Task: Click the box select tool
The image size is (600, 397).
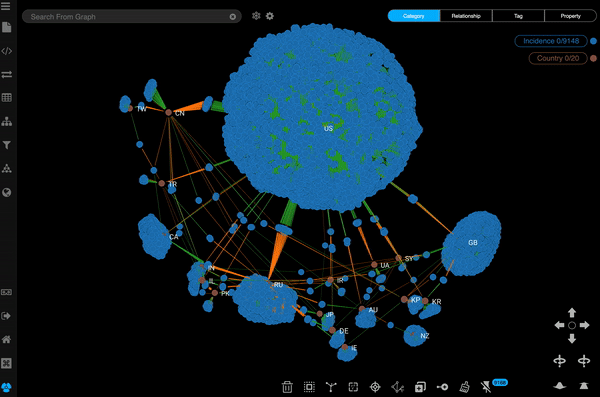Action: (x=309, y=387)
